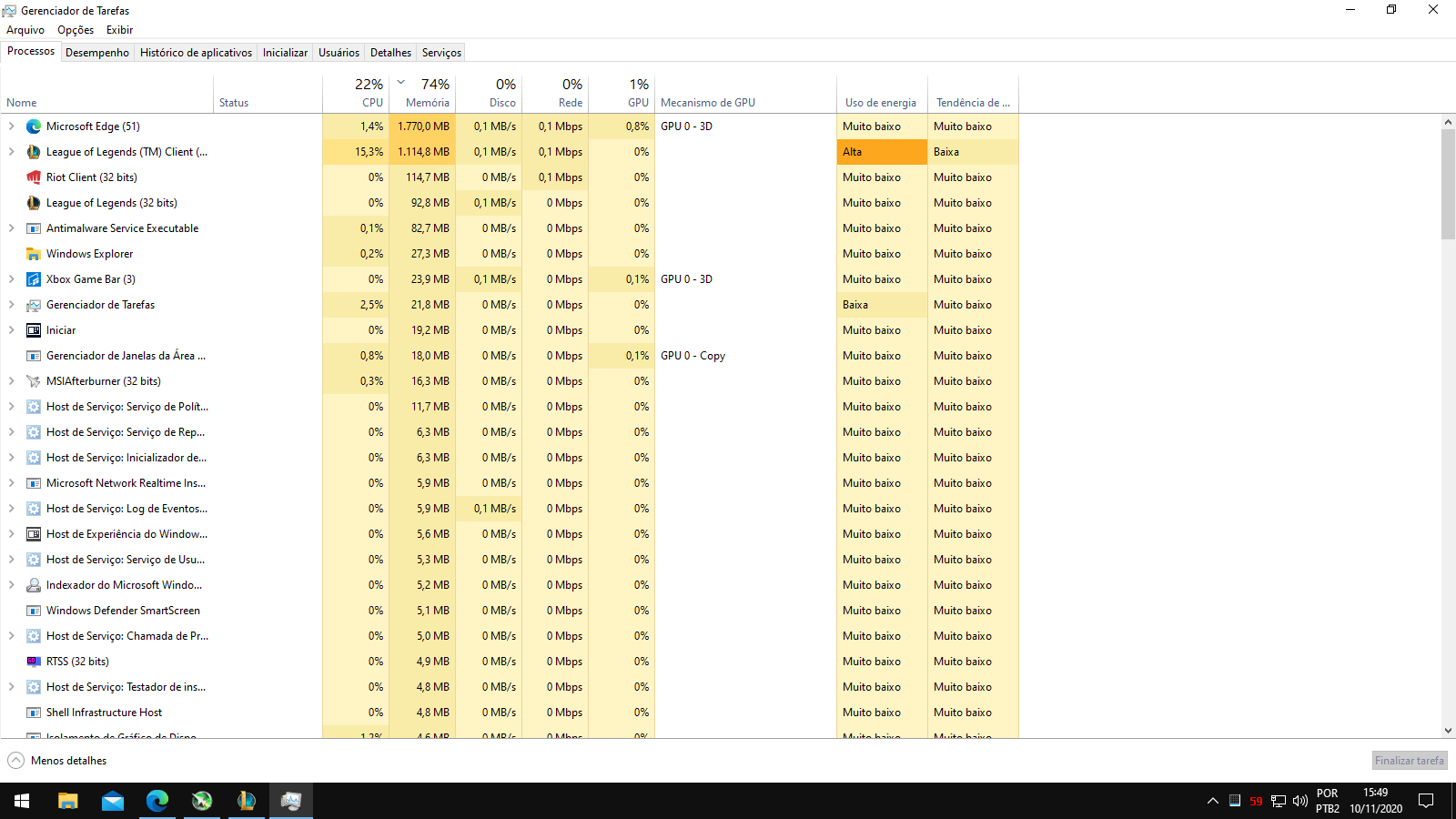The width and height of the screenshot is (1456, 819).
Task: Click the League of Legends Client process icon
Action: point(34,152)
